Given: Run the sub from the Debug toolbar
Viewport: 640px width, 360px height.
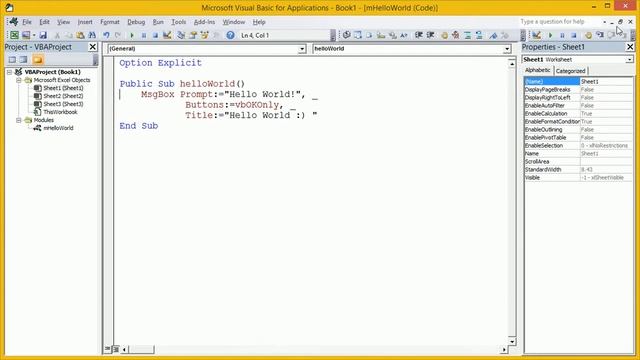Looking at the screenshot, I should (x=550, y=36).
